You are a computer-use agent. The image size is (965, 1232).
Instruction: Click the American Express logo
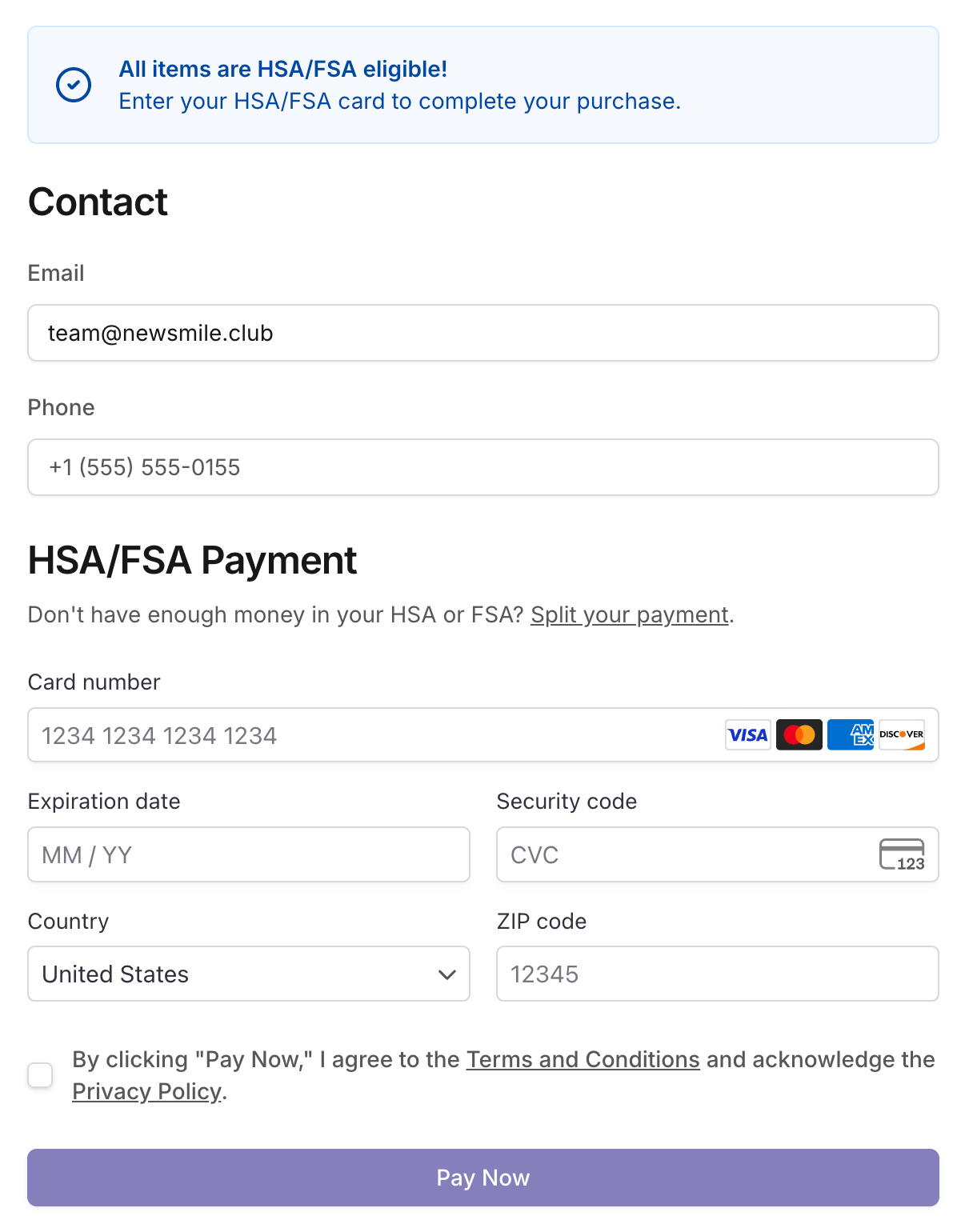[x=851, y=735]
